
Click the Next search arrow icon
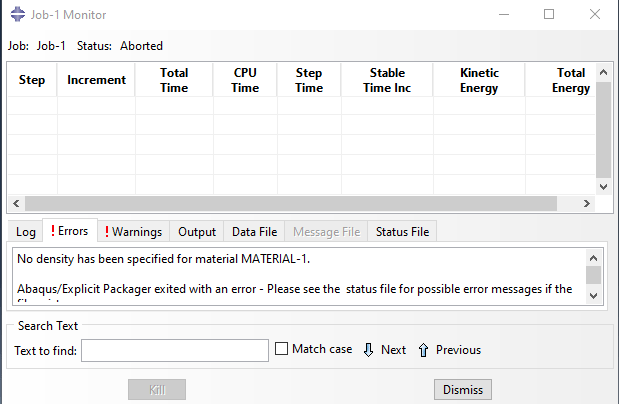(368, 350)
